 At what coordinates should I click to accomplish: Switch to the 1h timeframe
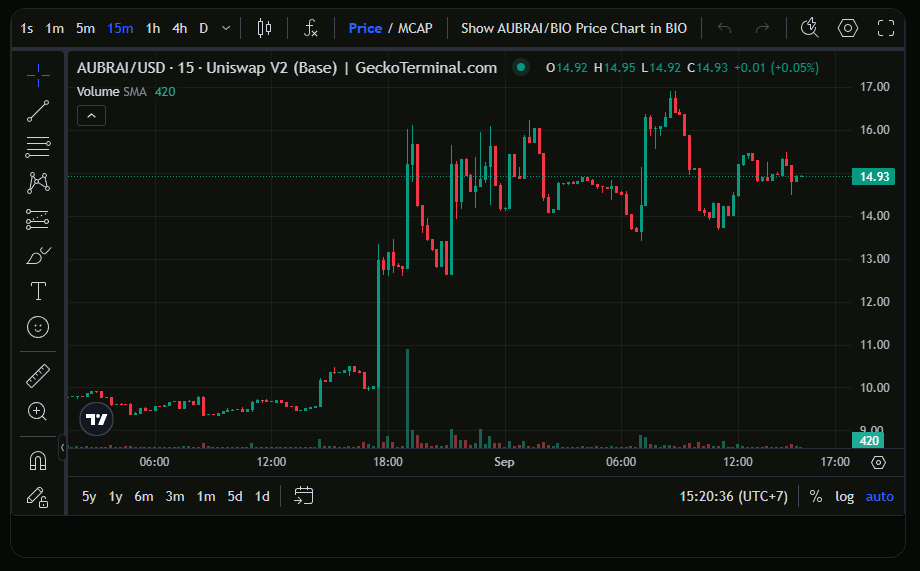[153, 28]
